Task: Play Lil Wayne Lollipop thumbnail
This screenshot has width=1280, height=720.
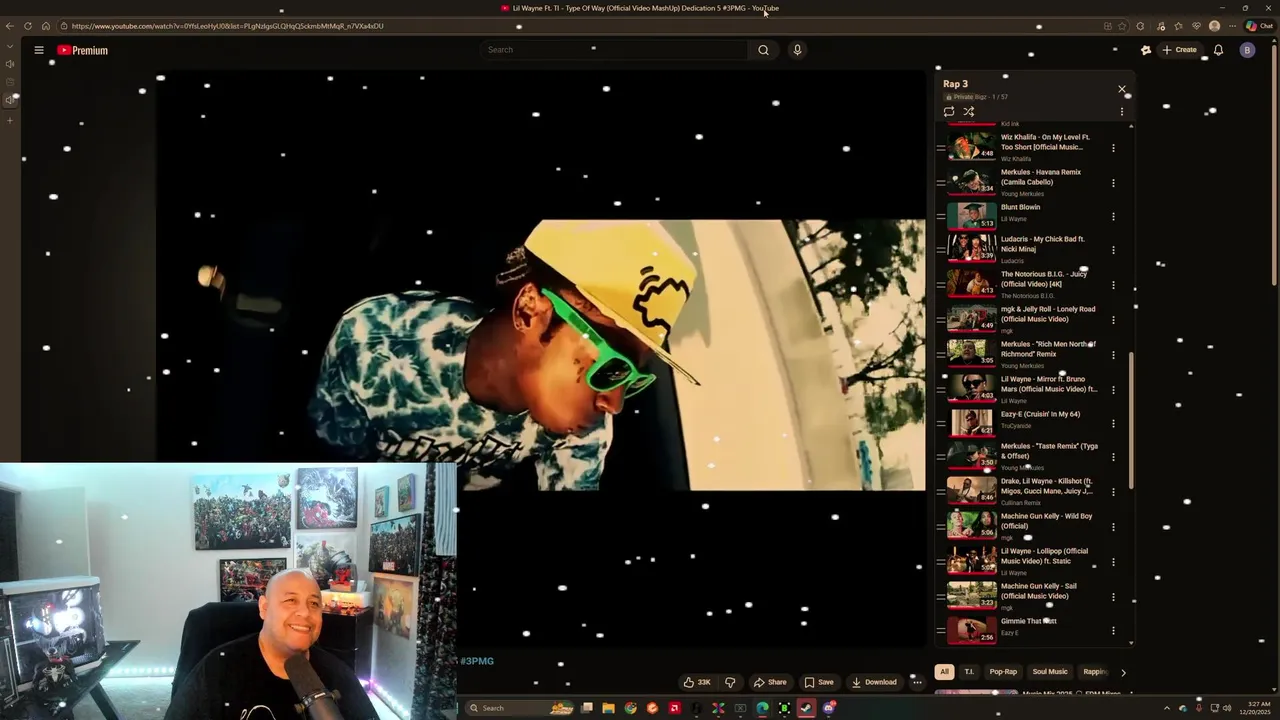Action: click(x=971, y=560)
